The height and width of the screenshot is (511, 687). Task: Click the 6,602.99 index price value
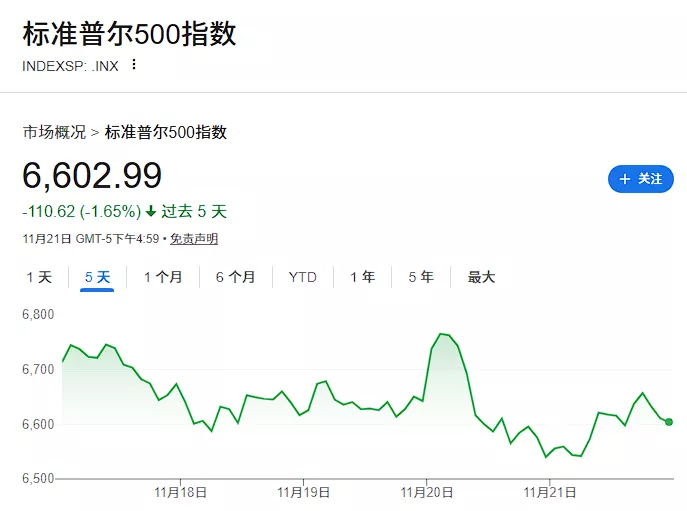click(92, 176)
